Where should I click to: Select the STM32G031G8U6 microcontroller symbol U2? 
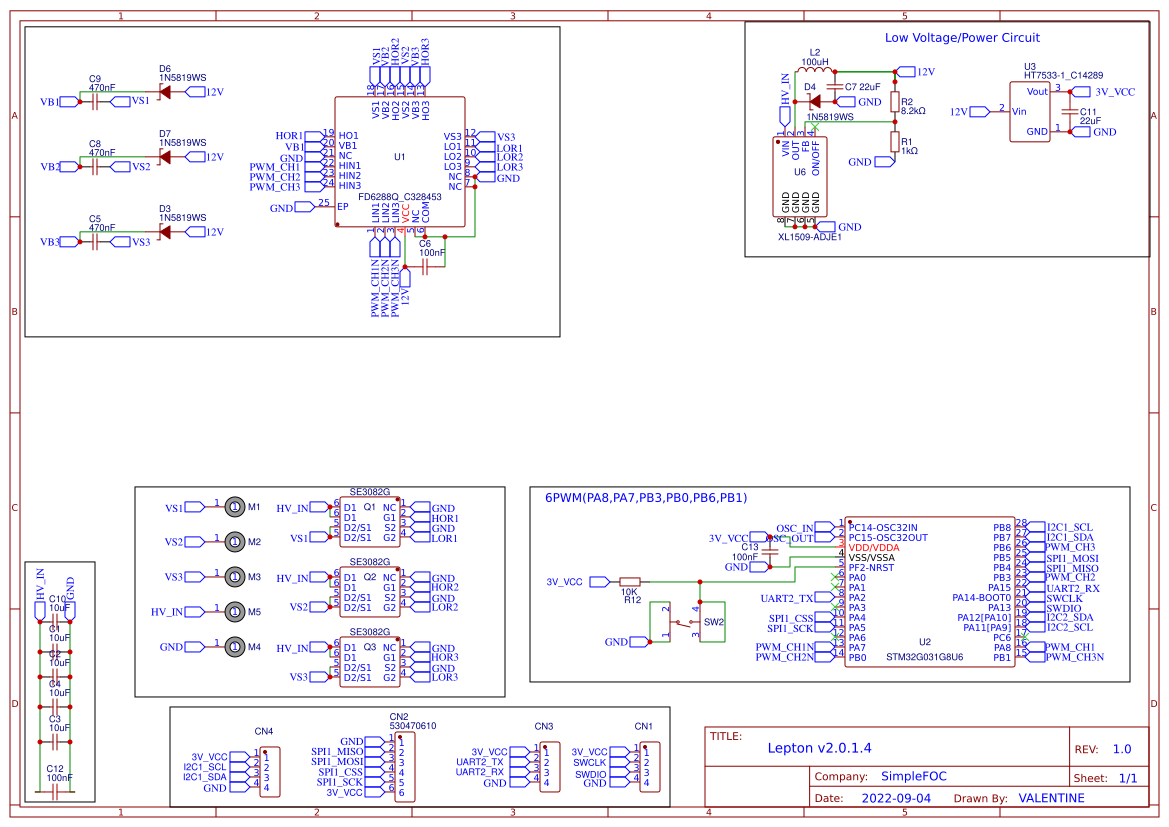[930, 590]
